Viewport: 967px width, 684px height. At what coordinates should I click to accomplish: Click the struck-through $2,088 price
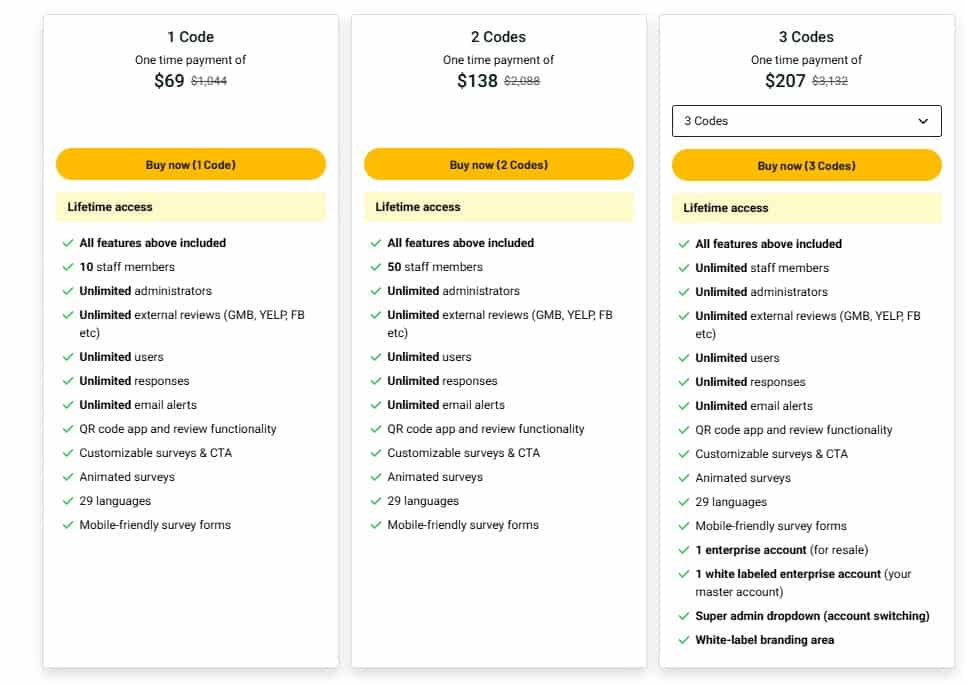click(522, 81)
